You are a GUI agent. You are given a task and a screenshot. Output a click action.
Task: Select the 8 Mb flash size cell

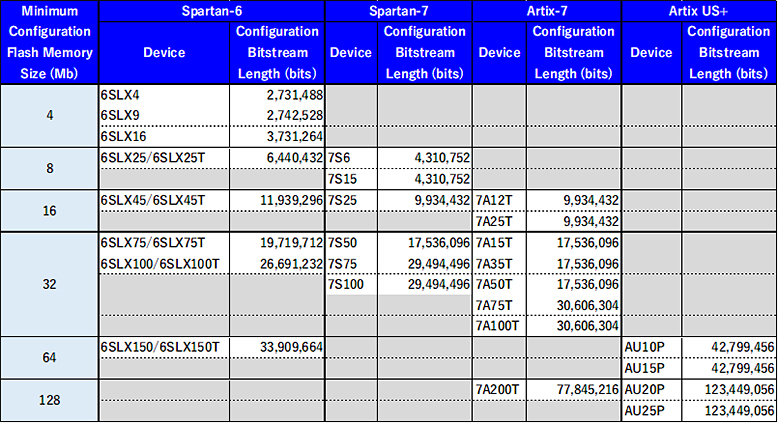pyautogui.click(x=50, y=169)
